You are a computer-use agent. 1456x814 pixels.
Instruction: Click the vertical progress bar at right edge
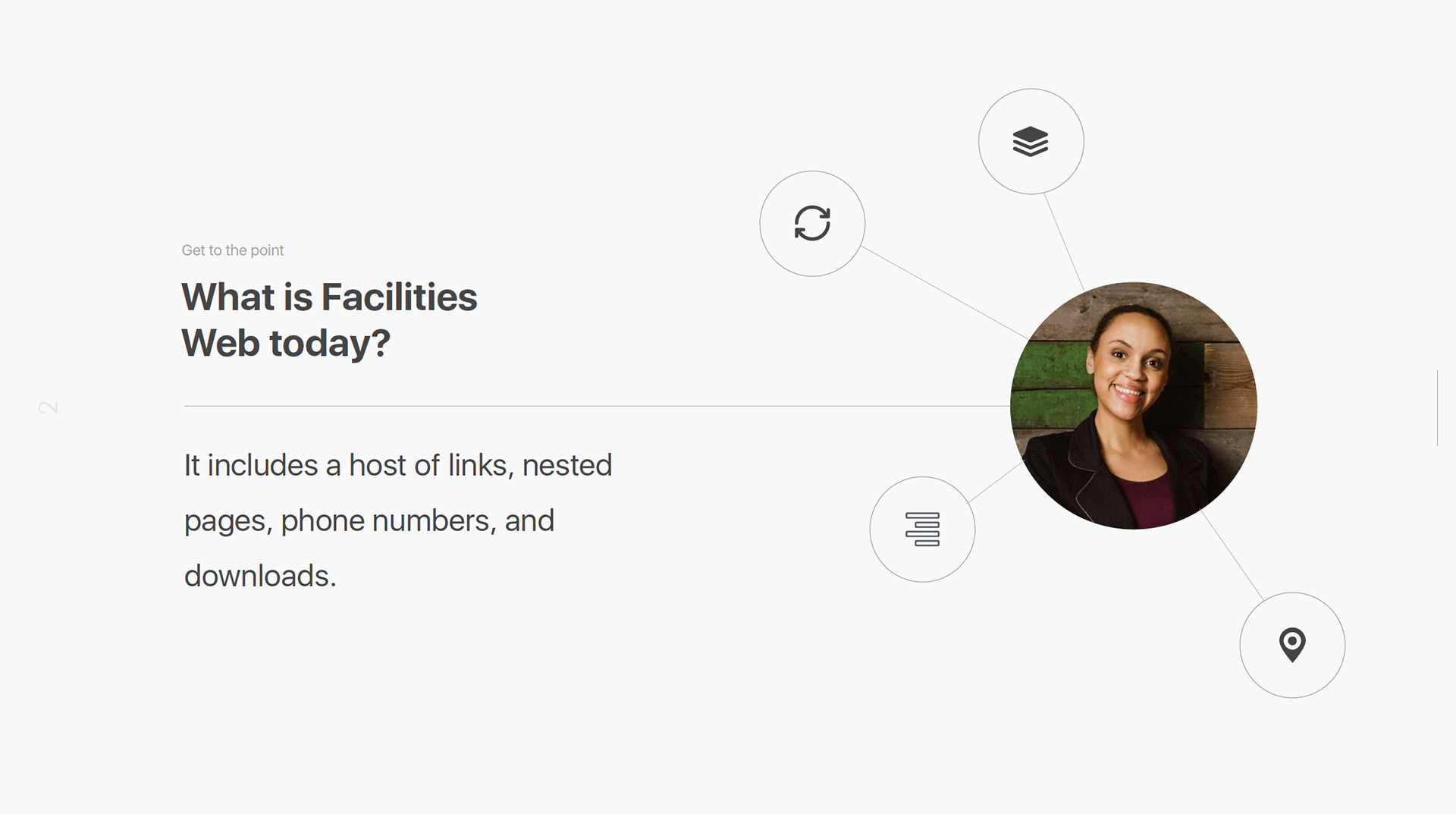pos(1437,407)
